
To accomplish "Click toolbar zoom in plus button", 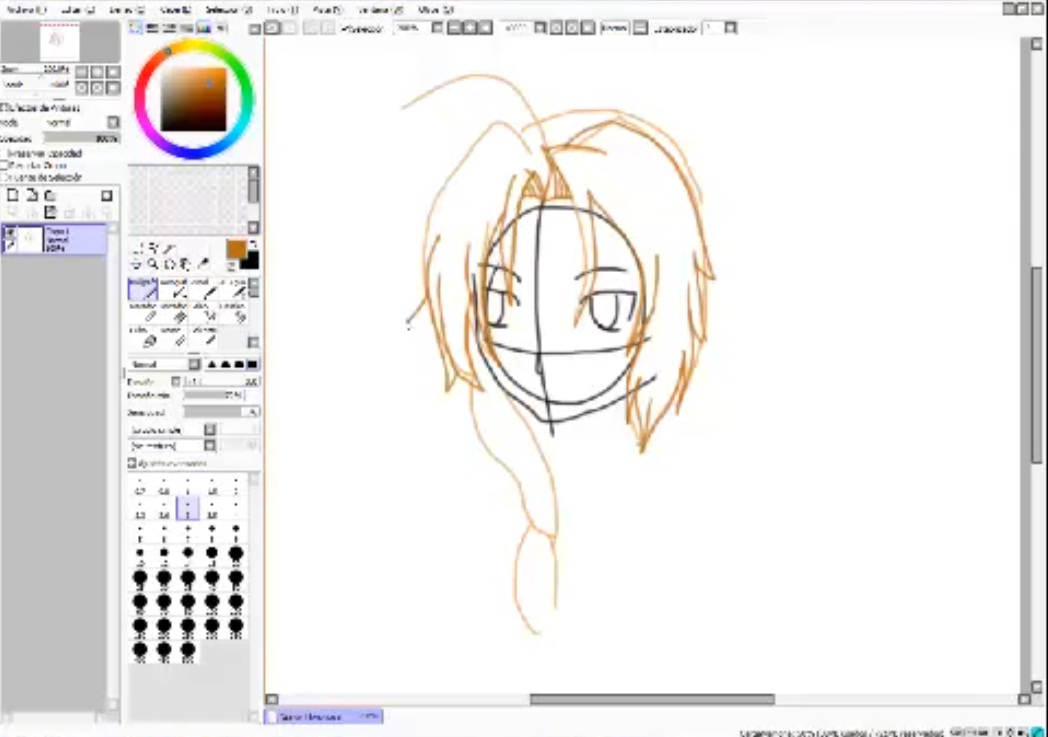I will (x=470, y=28).
